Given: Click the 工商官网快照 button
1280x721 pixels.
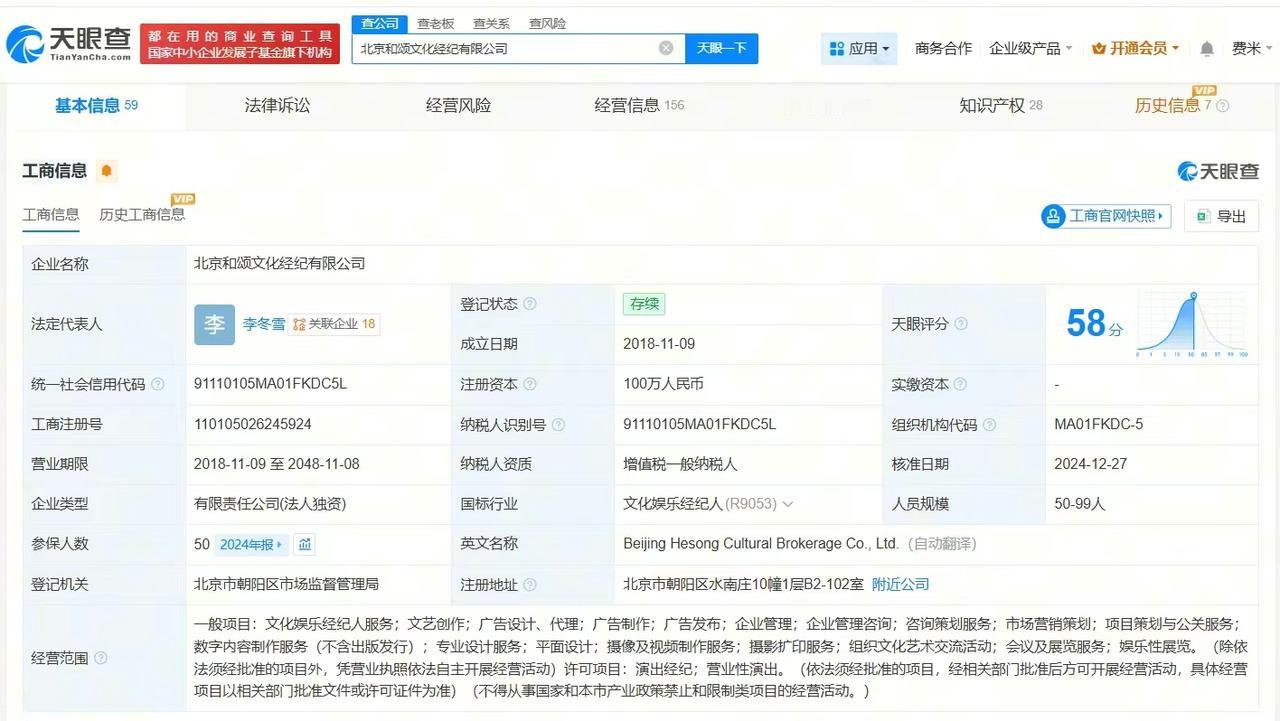Looking at the screenshot, I should point(1106,216).
